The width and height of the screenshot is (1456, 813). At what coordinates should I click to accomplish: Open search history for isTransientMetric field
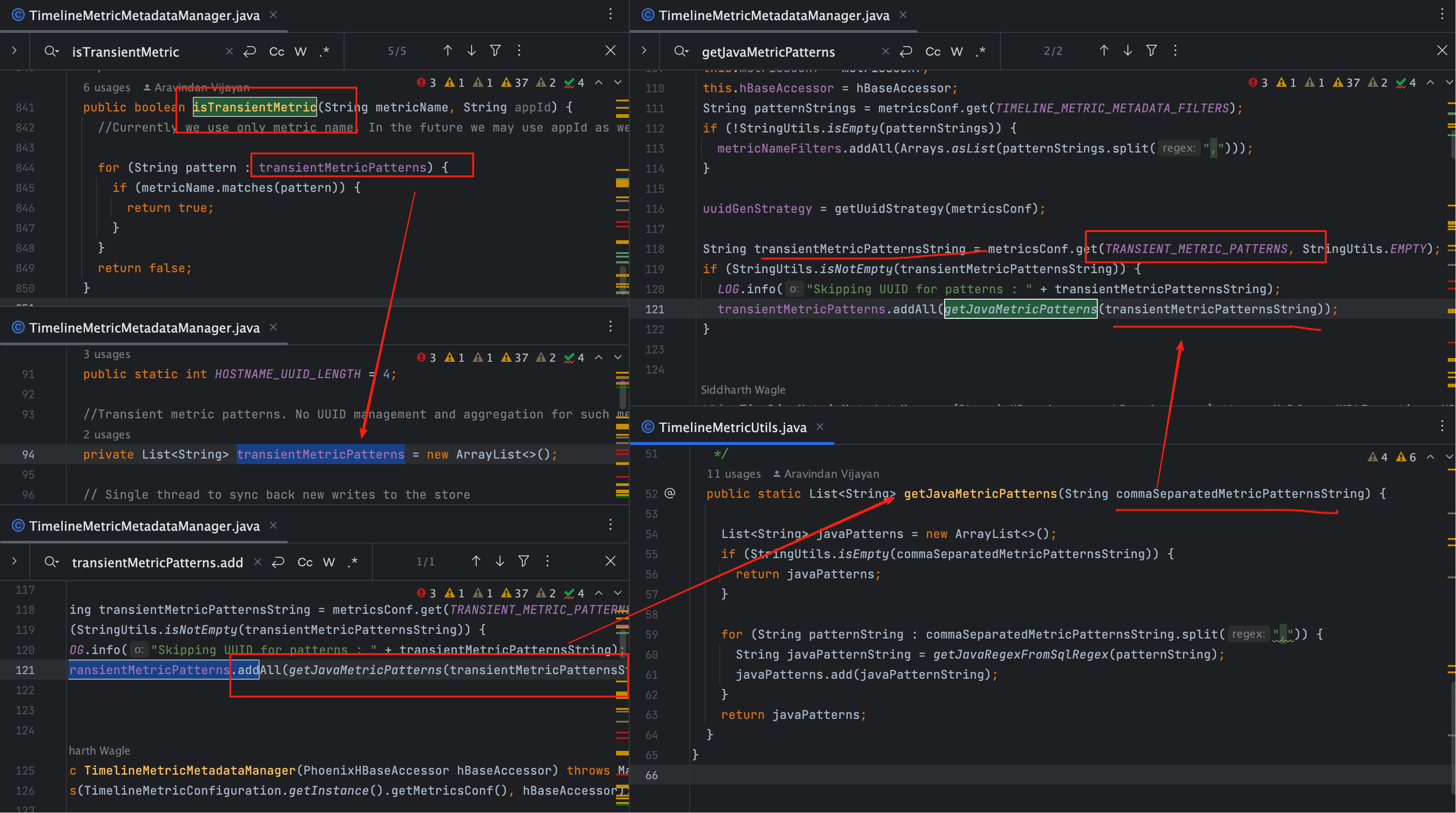52,52
